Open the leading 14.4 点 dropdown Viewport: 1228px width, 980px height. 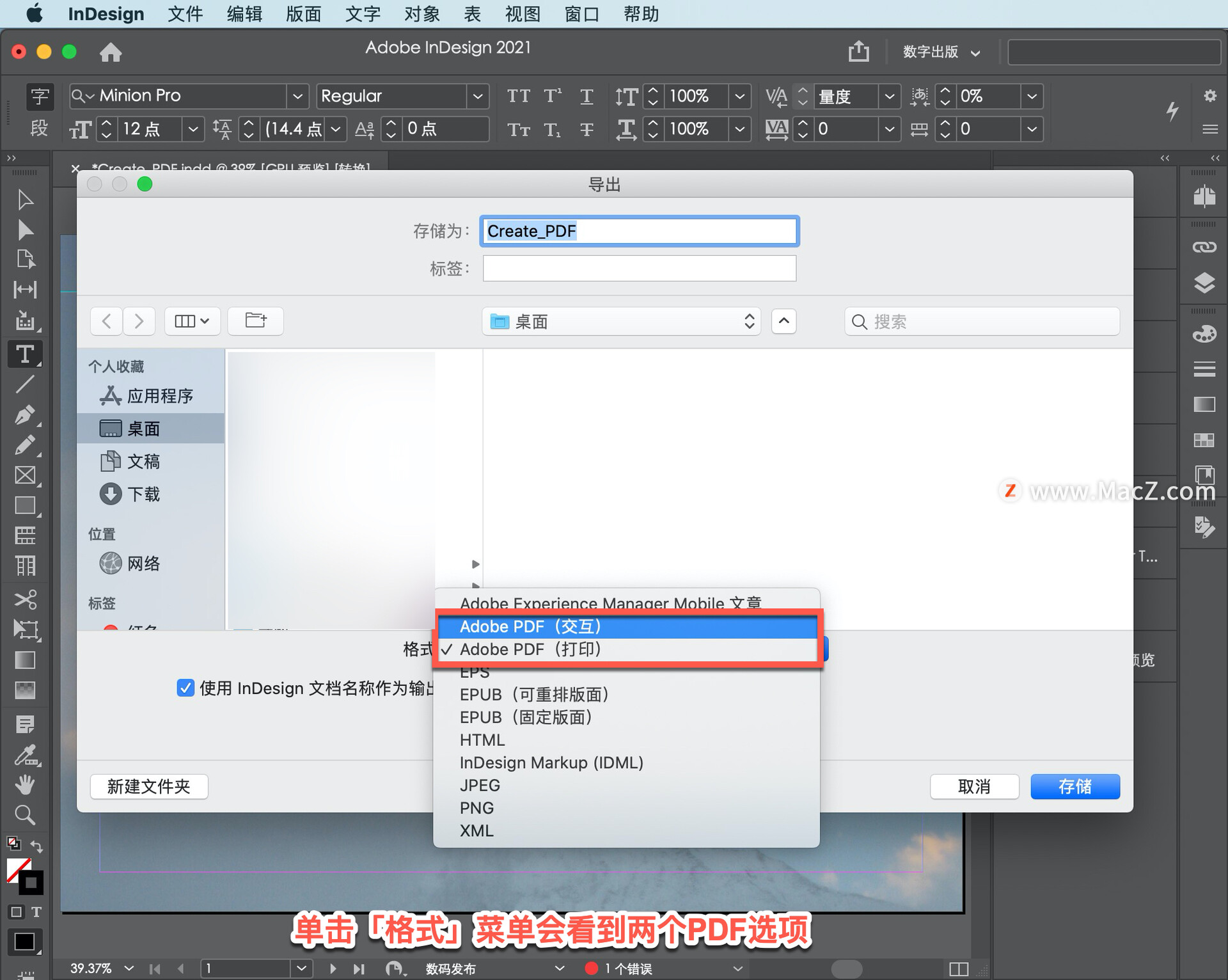(x=335, y=129)
